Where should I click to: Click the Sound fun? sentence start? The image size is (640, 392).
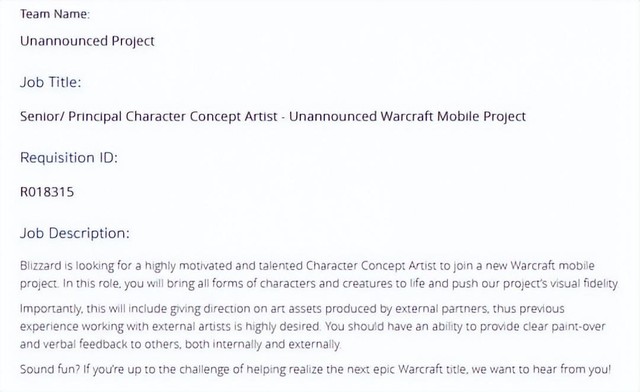point(50,370)
